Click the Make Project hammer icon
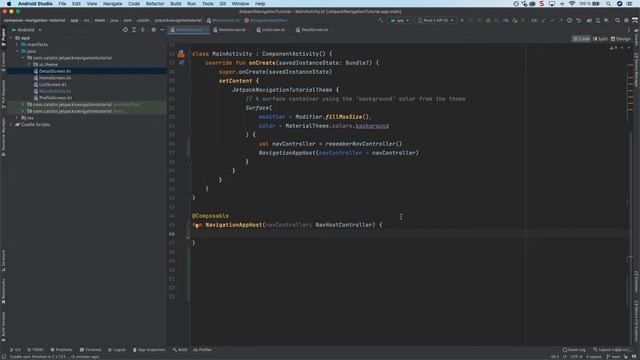 pos(380,20)
